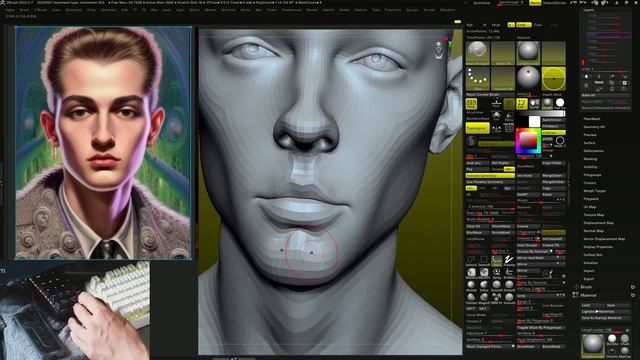Click Reset Current Brush
The height and width of the screenshot is (360, 640).
point(490,94)
